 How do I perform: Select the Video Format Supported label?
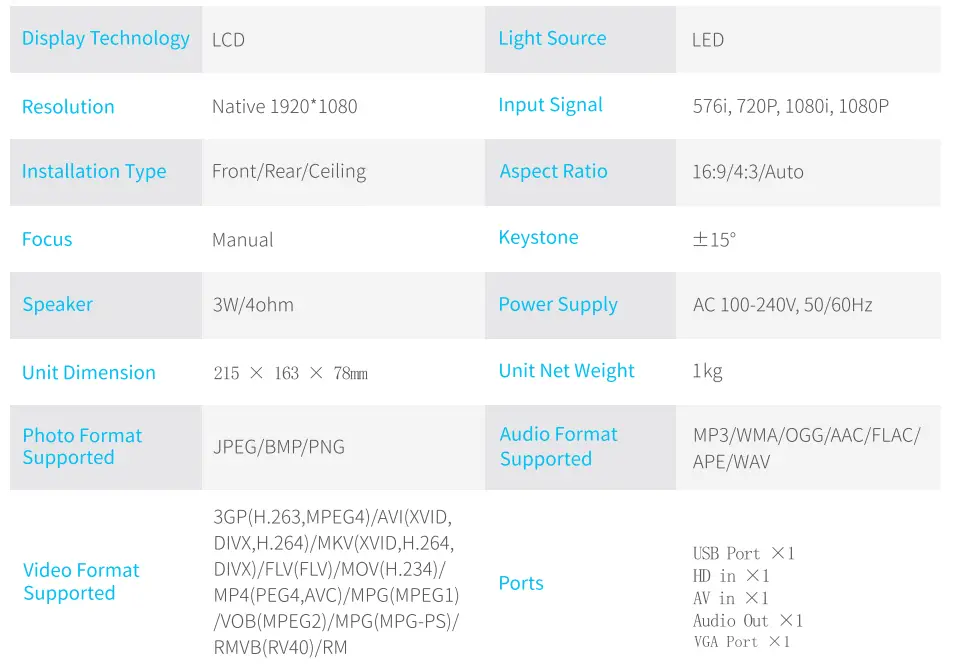point(81,582)
